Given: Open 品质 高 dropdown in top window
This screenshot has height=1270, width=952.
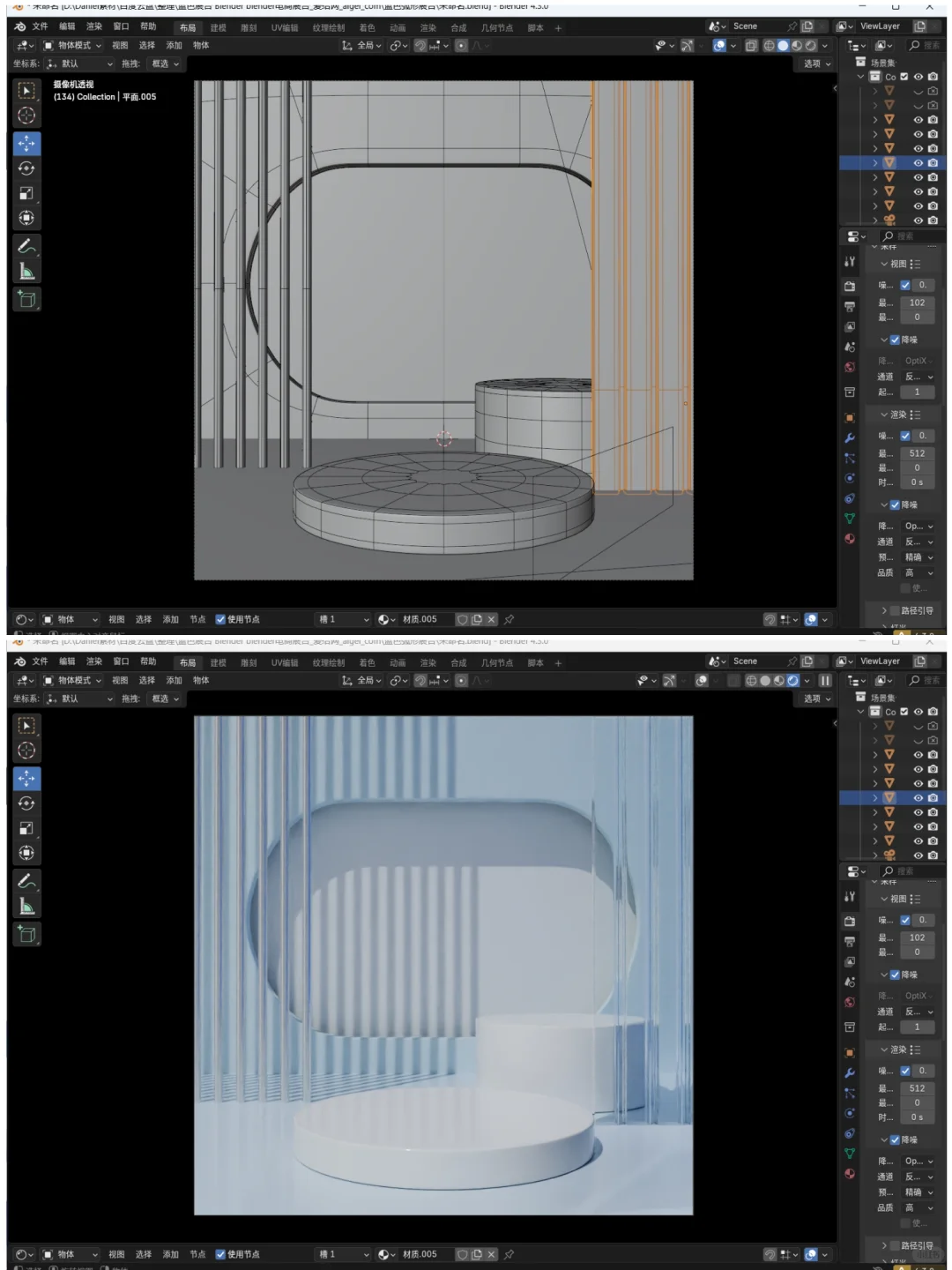Looking at the screenshot, I should point(919,573).
